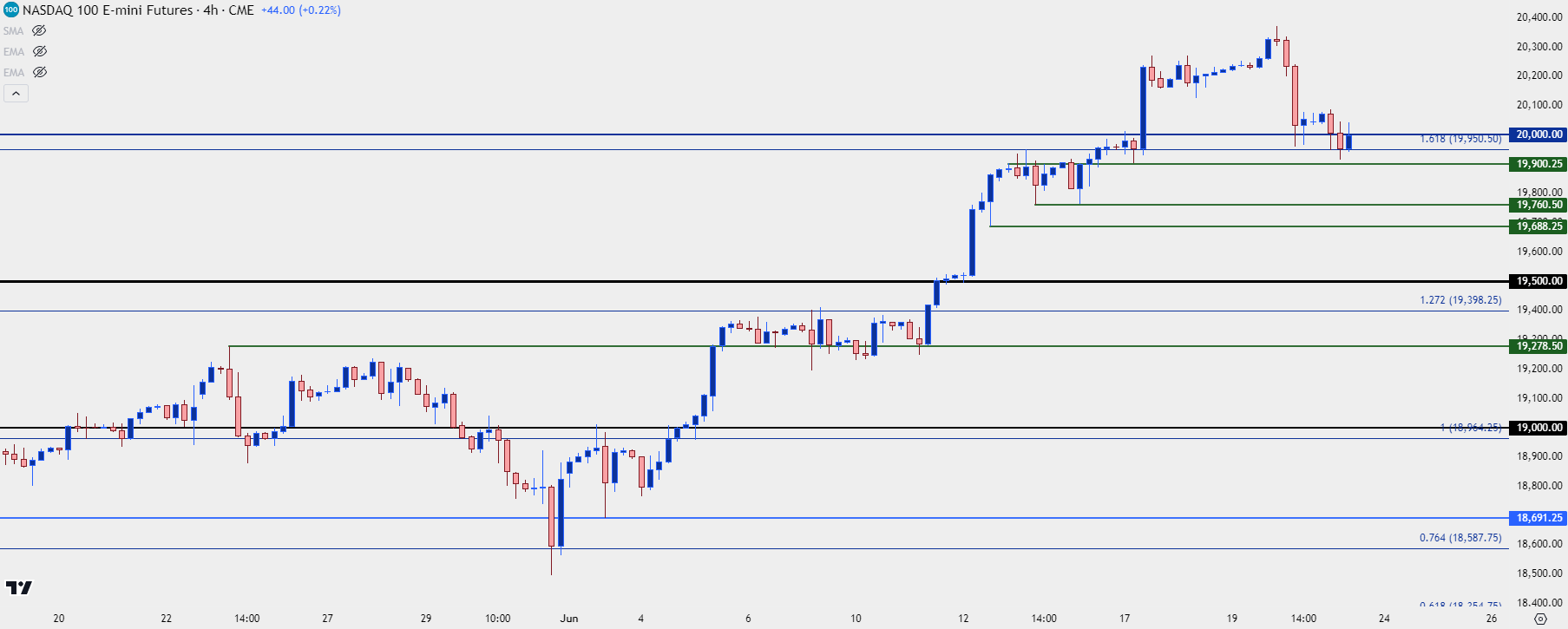Screen dimensions: 1568x629
Task: Select the 19,500.00 black price label
Action: click(1539, 281)
